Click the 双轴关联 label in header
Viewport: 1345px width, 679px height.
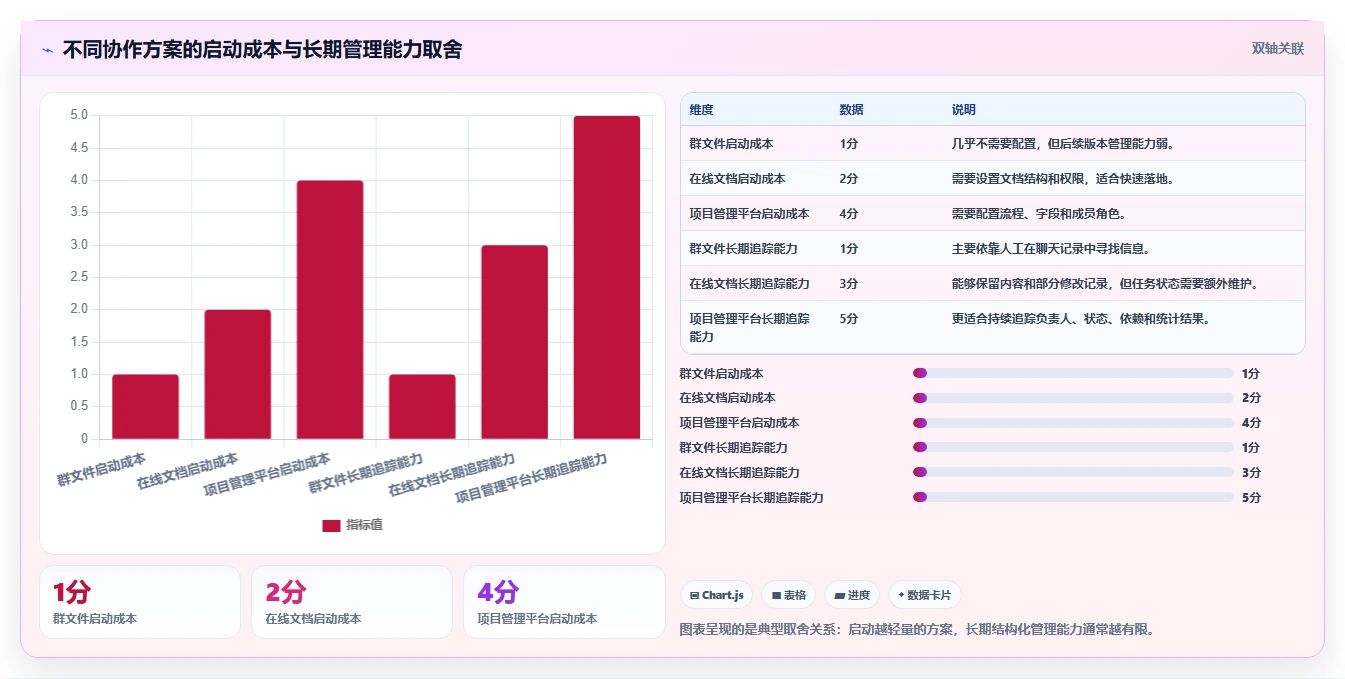[1278, 48]
